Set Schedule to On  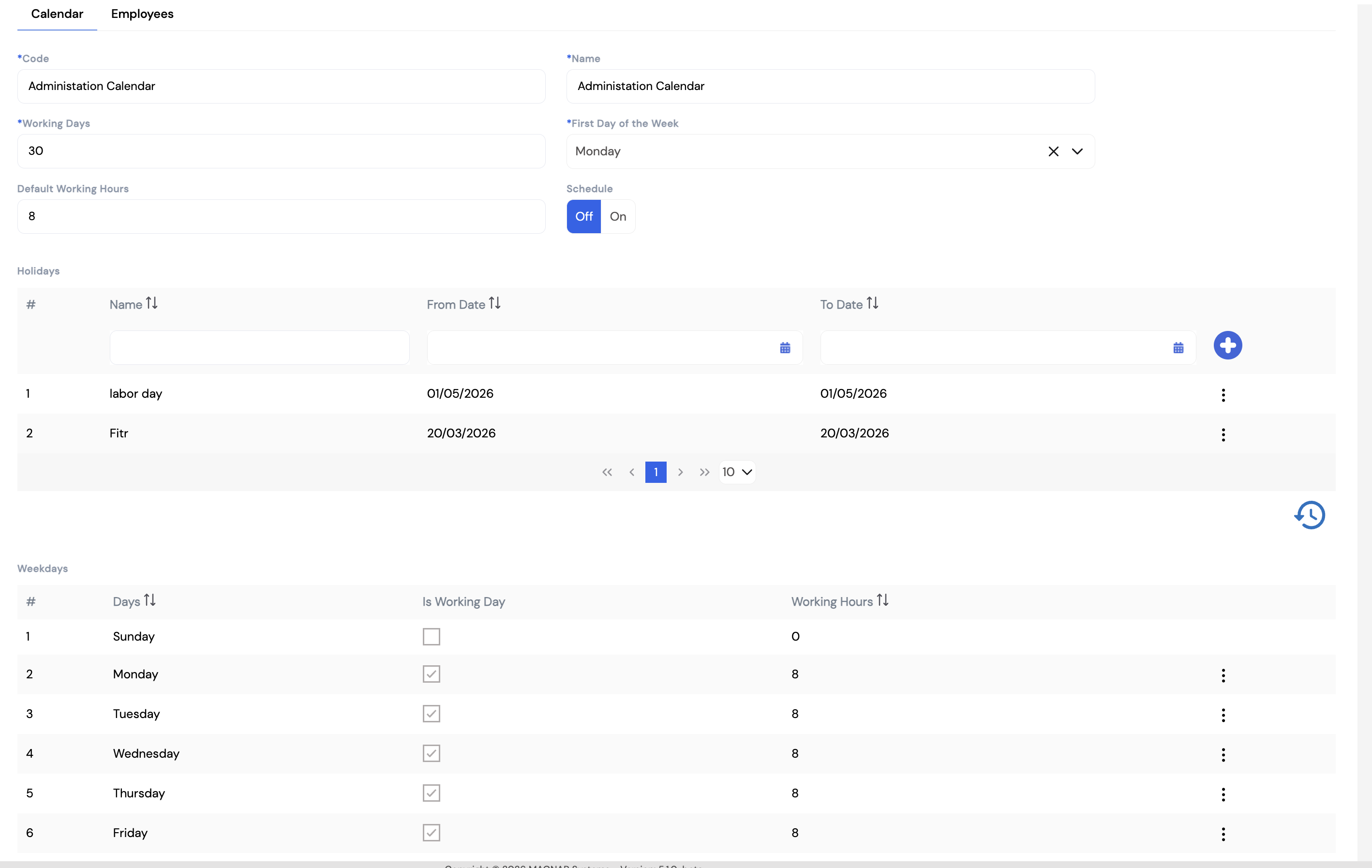[618, 216]
